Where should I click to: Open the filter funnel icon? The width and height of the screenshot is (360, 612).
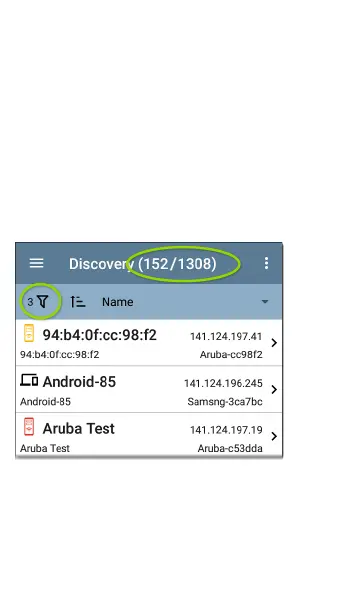point(43,302)
